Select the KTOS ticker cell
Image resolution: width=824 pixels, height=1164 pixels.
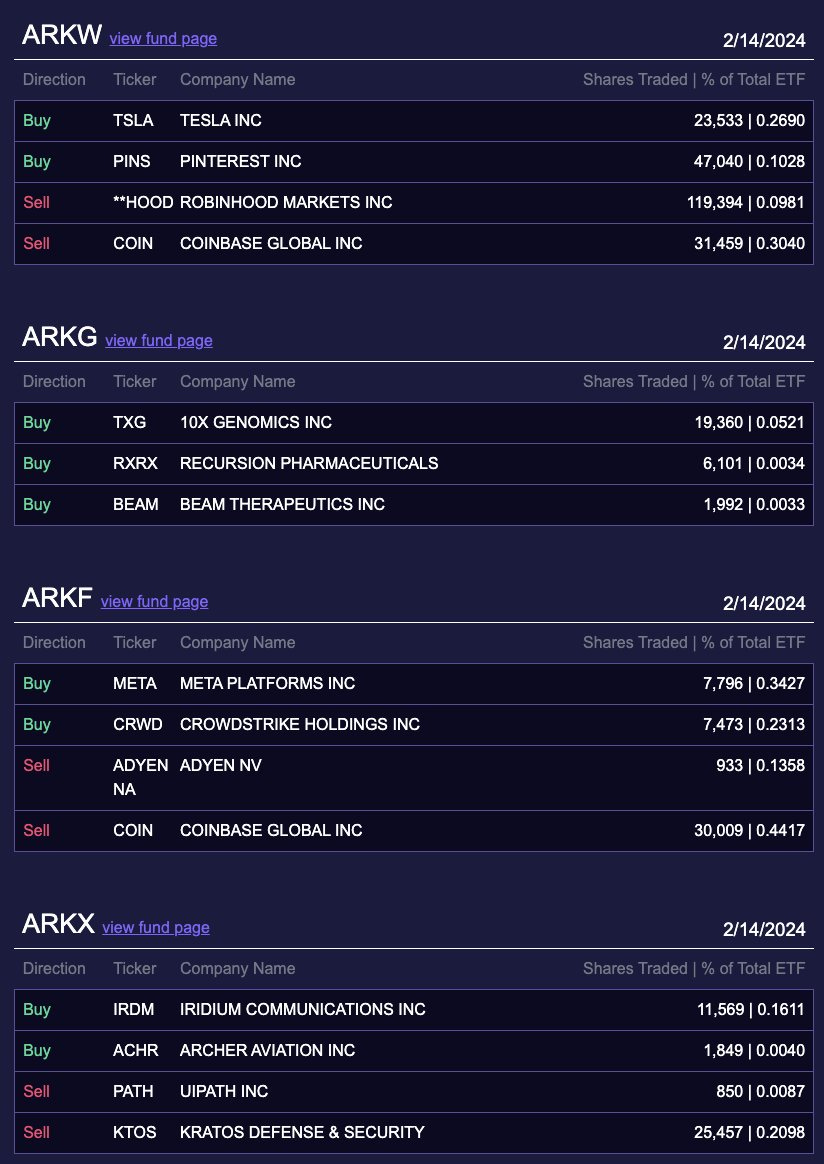pos(134,1132)
